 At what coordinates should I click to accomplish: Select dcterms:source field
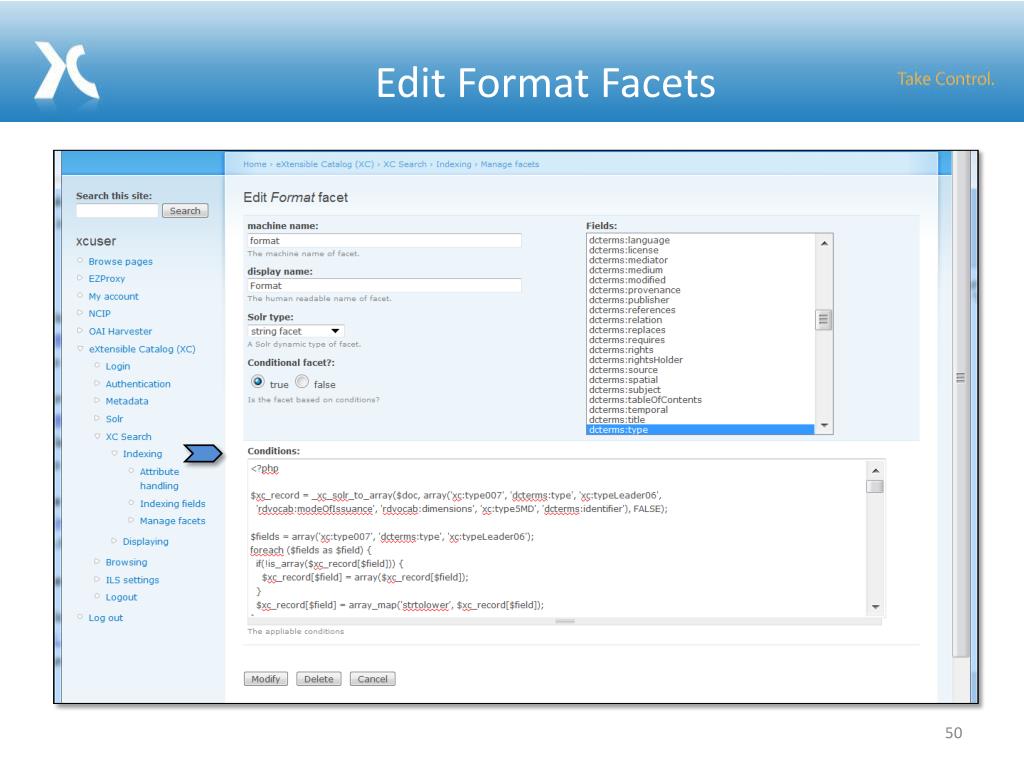tap(623, 370)
